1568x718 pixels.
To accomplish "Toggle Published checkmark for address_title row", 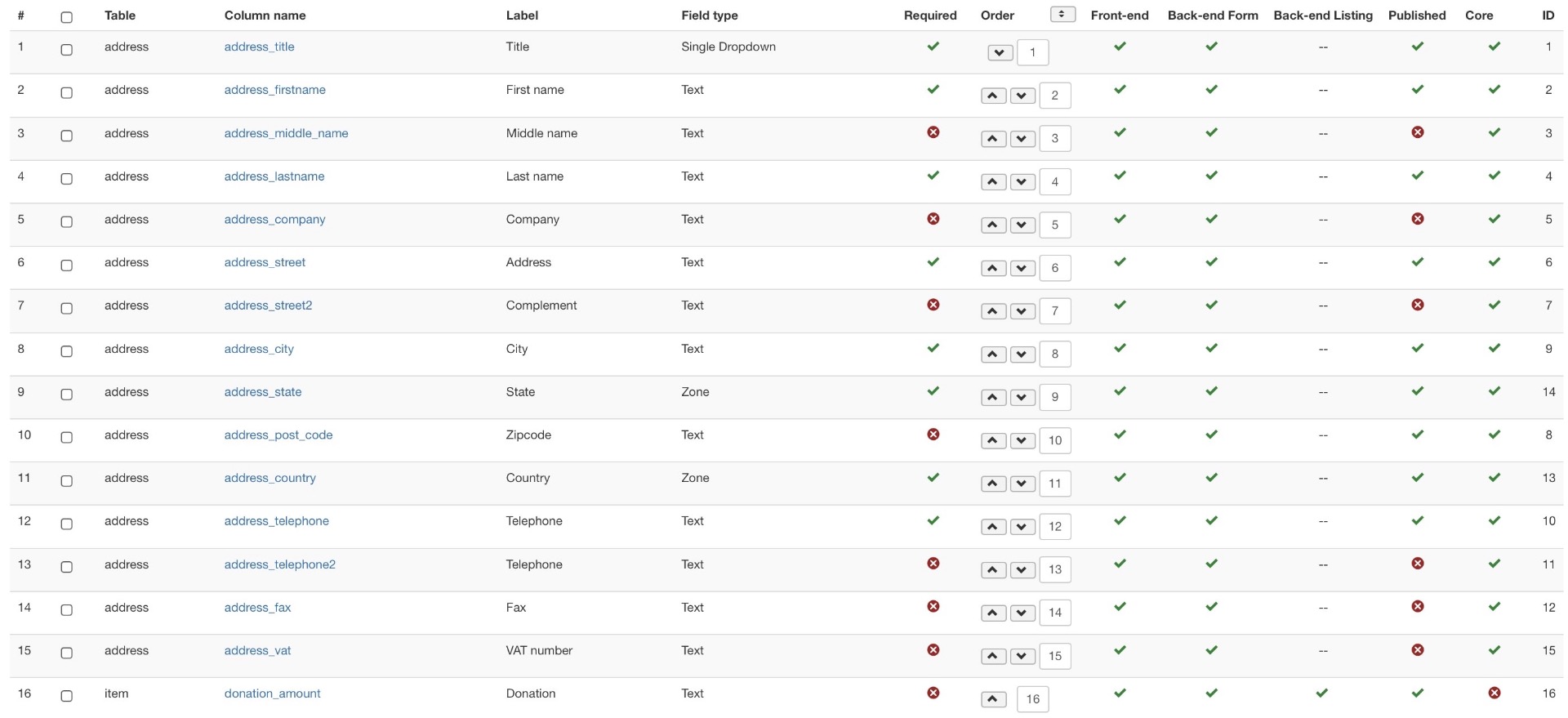I will [x=1417, y=47].
